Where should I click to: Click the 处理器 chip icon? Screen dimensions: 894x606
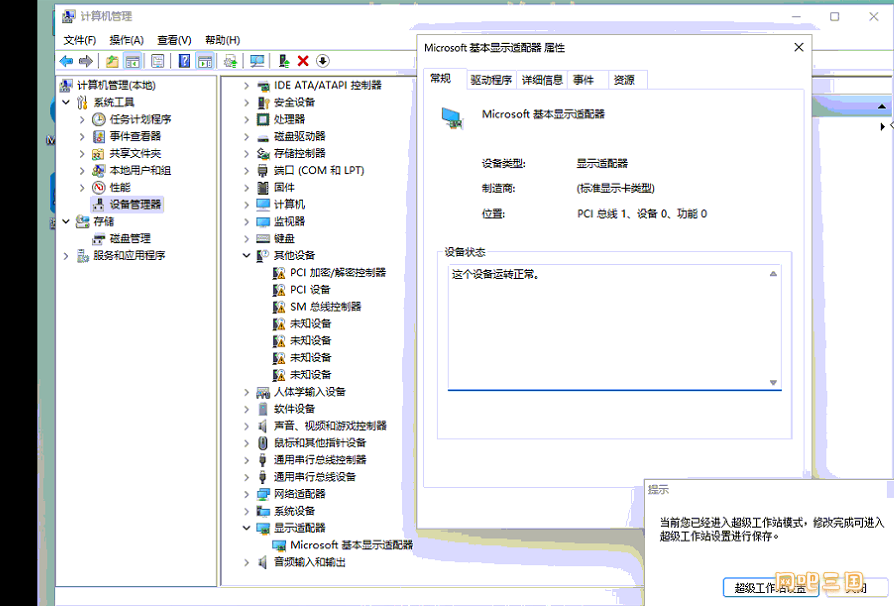pos(263,119)
